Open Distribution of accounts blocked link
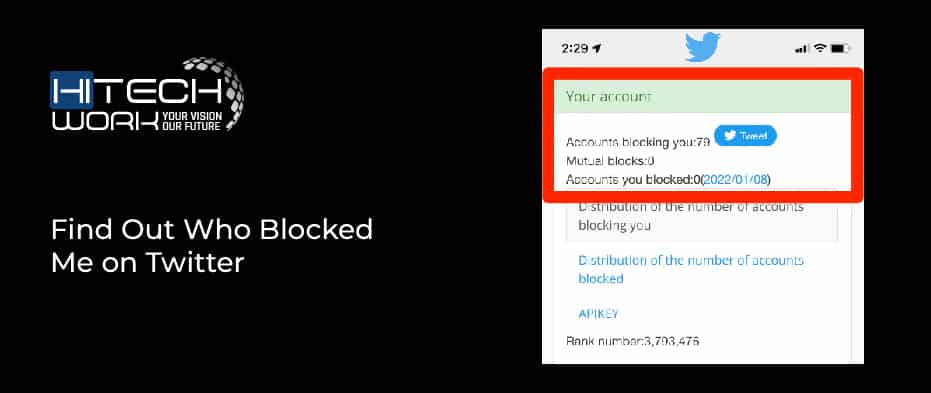Viewport: 931px width, 393px height. click(691, 270)
